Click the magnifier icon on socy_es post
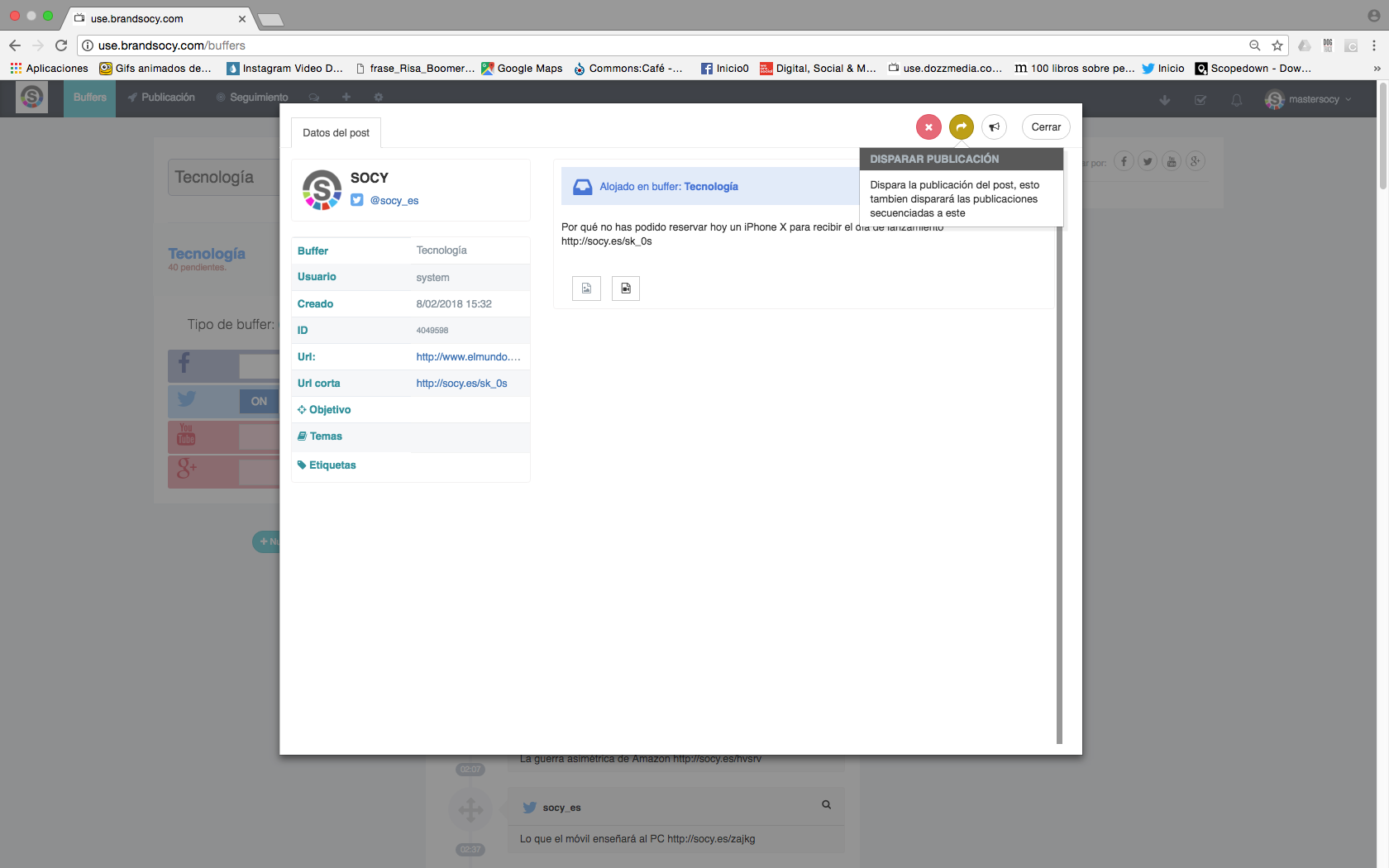 [x=826, y=804]
